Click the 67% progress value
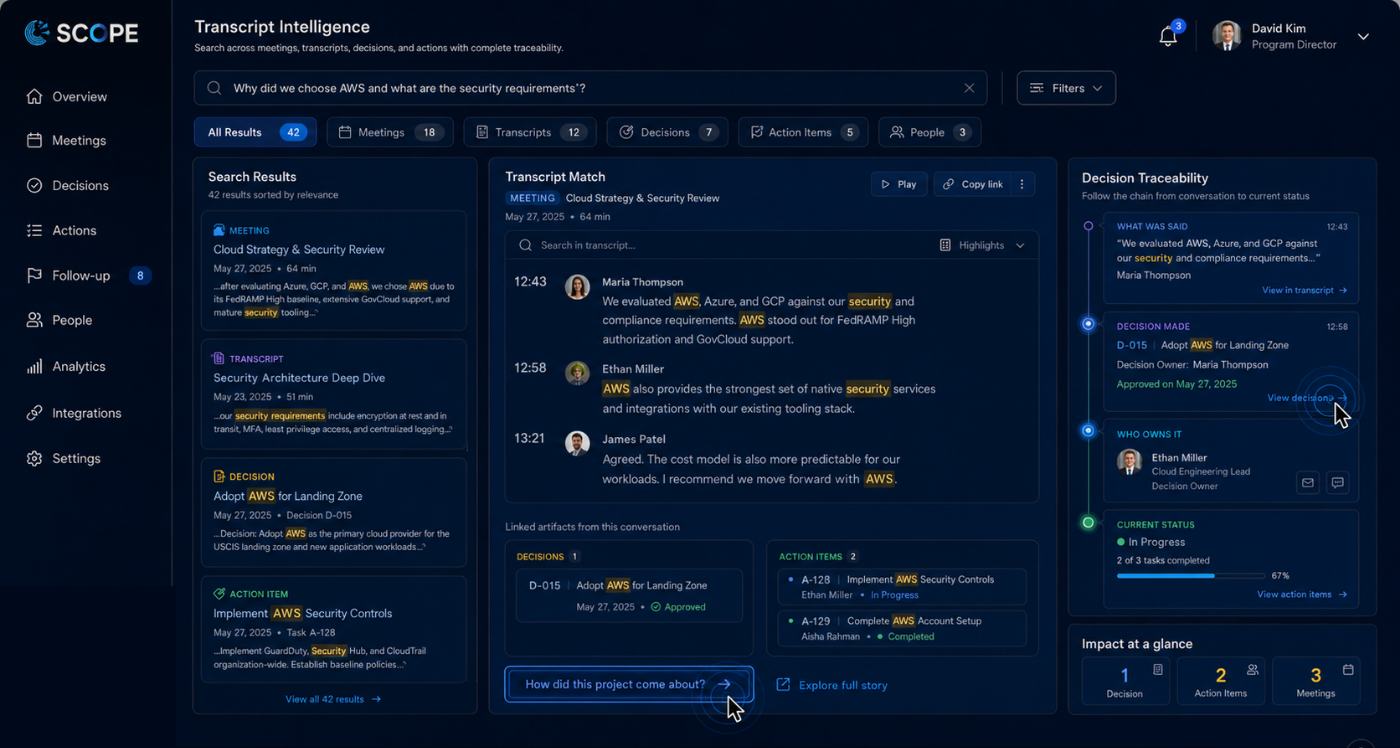1400x748 pixels. pyautogui.click(x=1280, y=576)
